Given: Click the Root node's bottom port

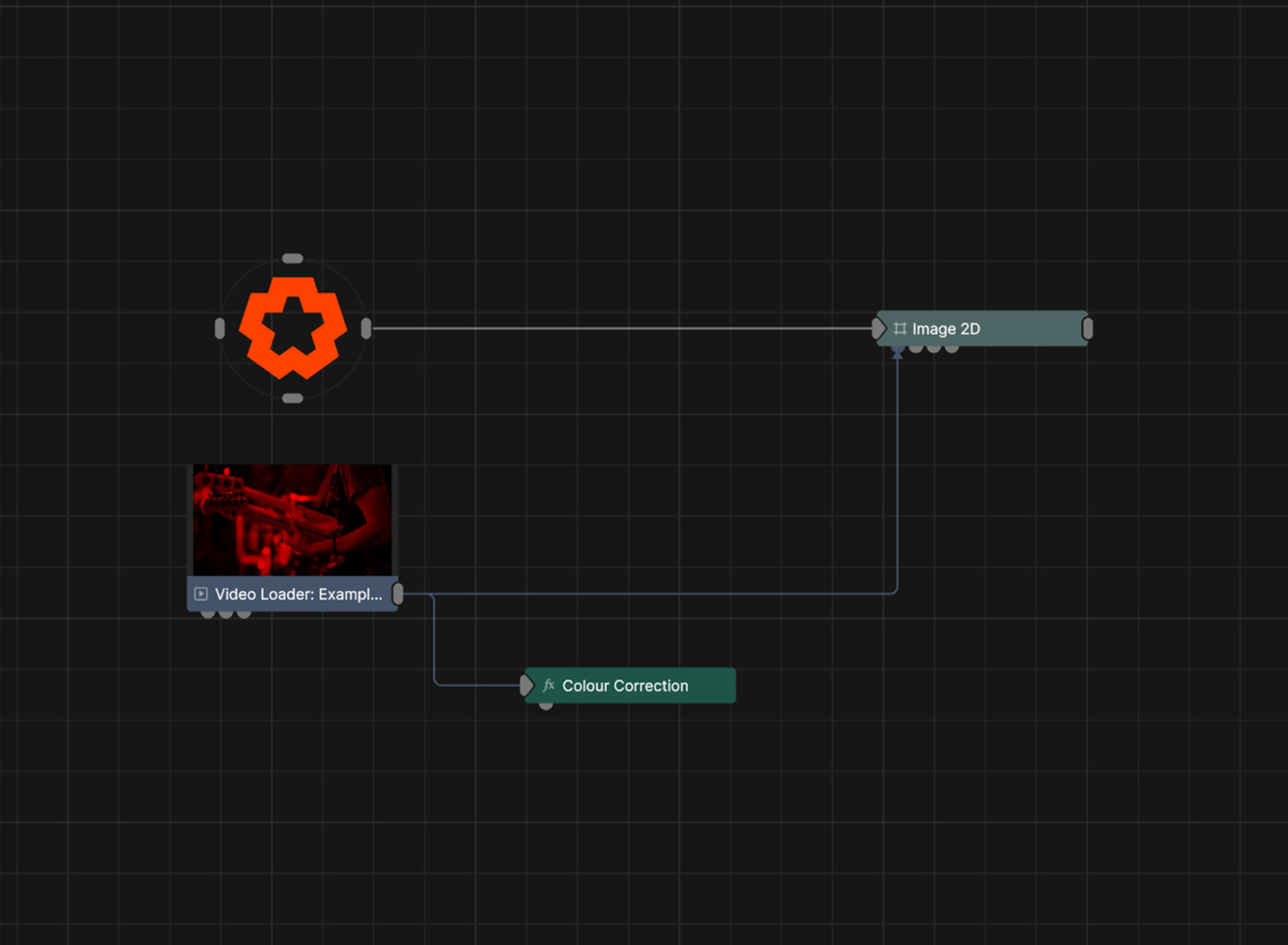Looking at the screenshot, I should coord(293,398).
